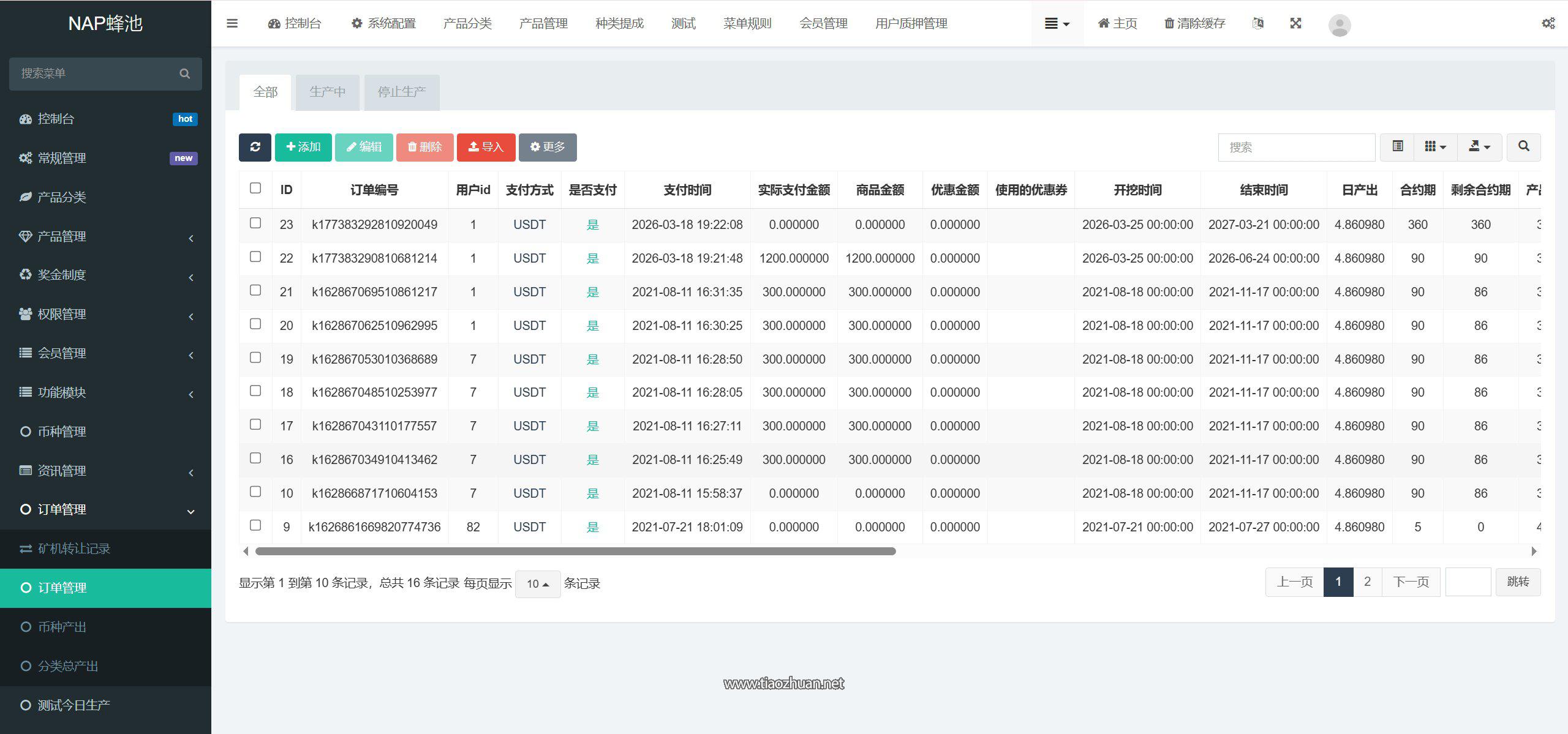Toggle sidebar with hamburger menu icon
This screenshot has height=734, width=1568.
coord(232,23)
